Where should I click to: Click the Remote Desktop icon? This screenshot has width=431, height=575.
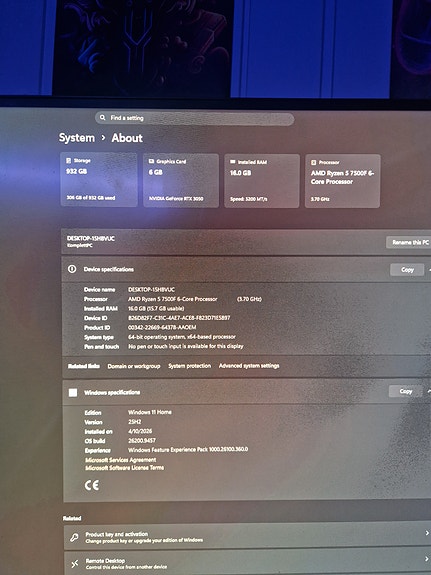pyautogui.click(x=74, y=564)
